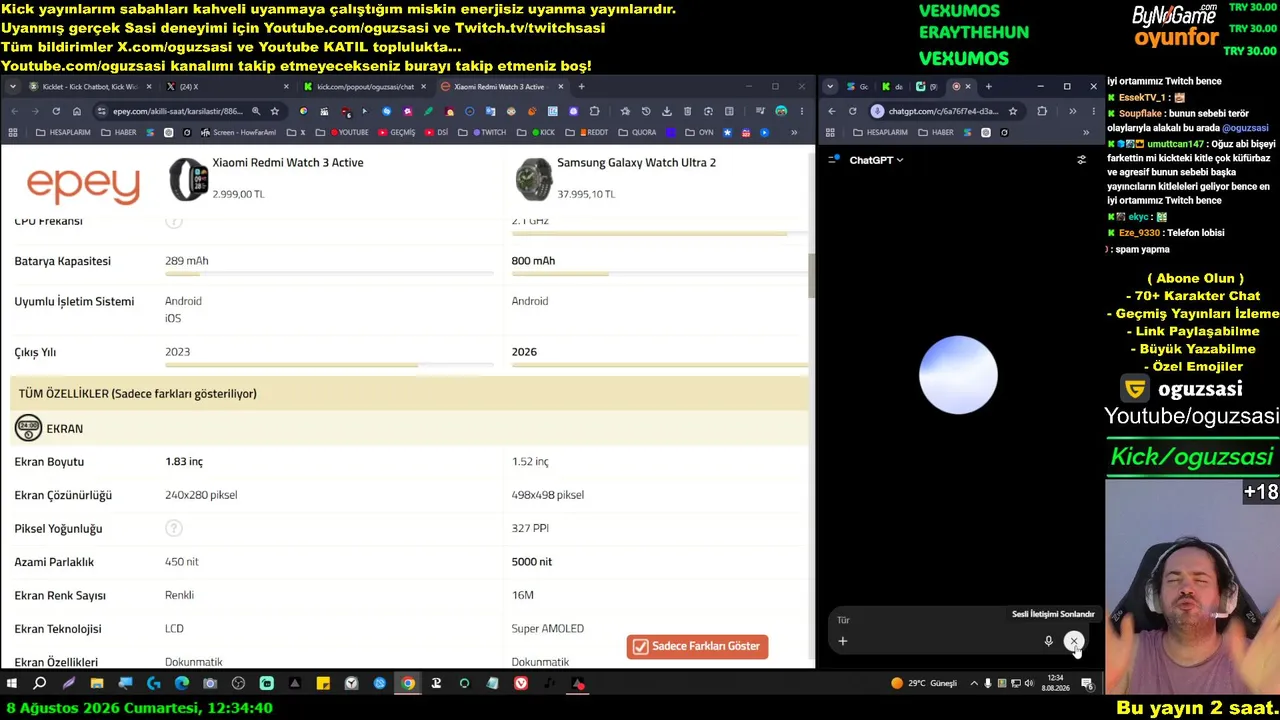Show more bookmarks in ChatGPT window

click(x=1085, y=132)
